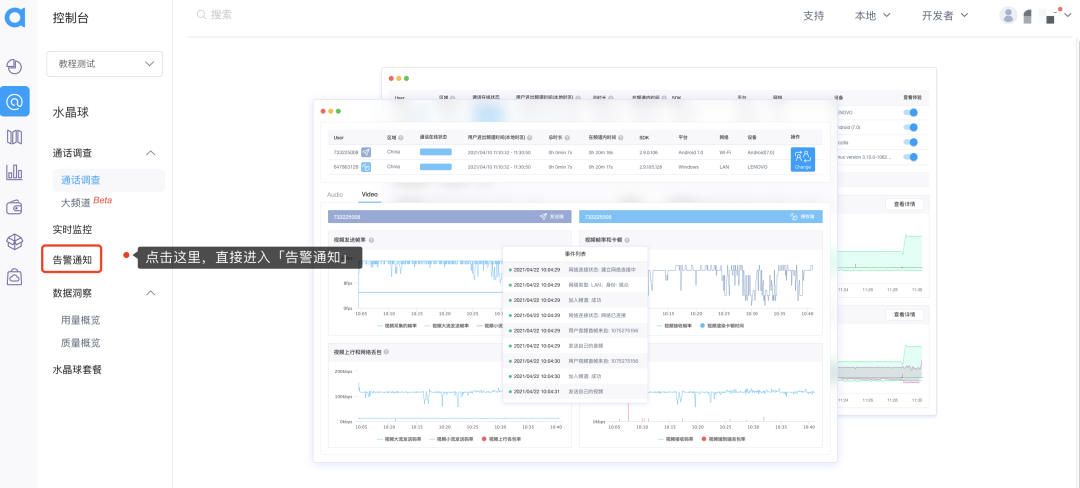Click the event row 发送自己的音频
This screenshot has width=1080, height=488.
(575, 346)
